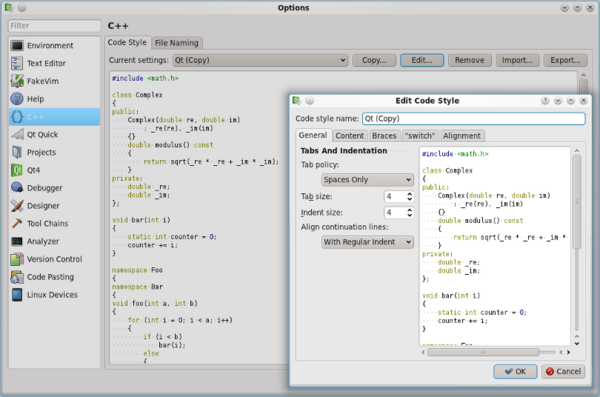The height and width of the screenshot is (397, 600).
Task: Open the Current settings combo box
Action: [260, 60]
